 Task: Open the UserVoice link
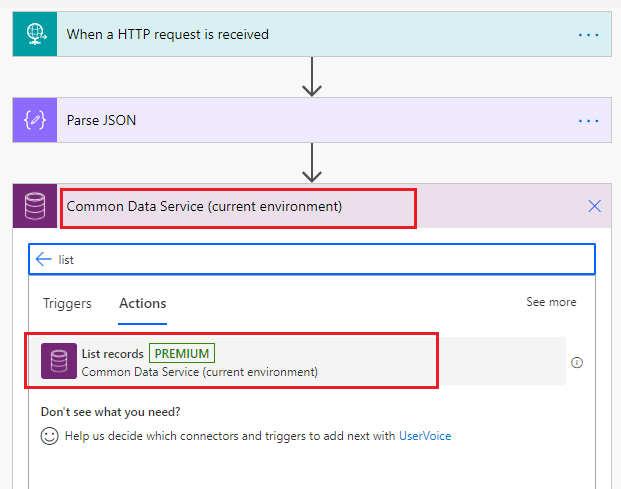(425, 436)
